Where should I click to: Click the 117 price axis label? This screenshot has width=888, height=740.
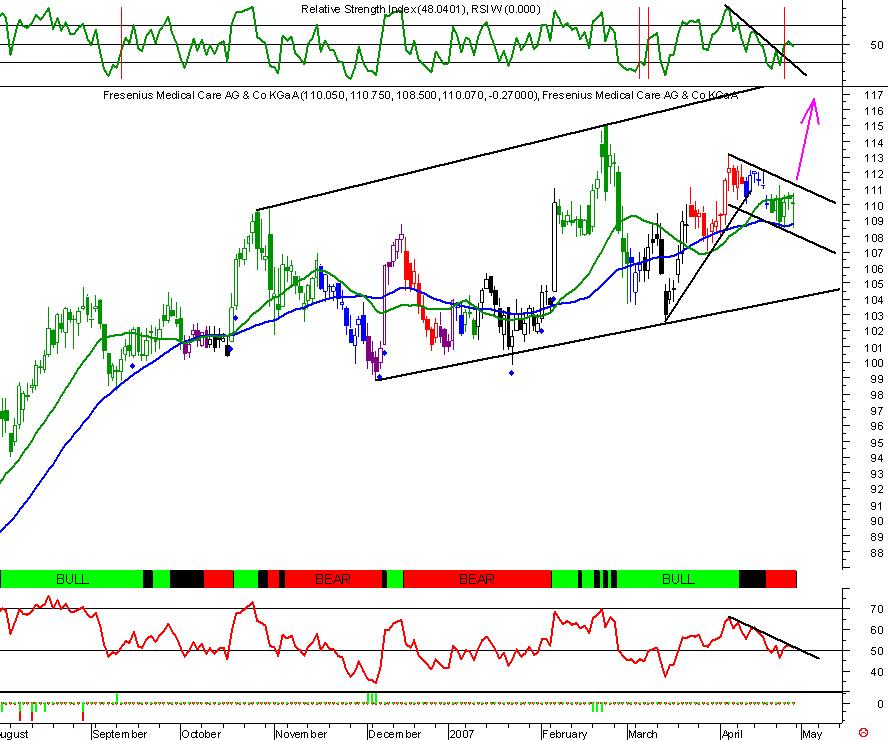(874, 95)
